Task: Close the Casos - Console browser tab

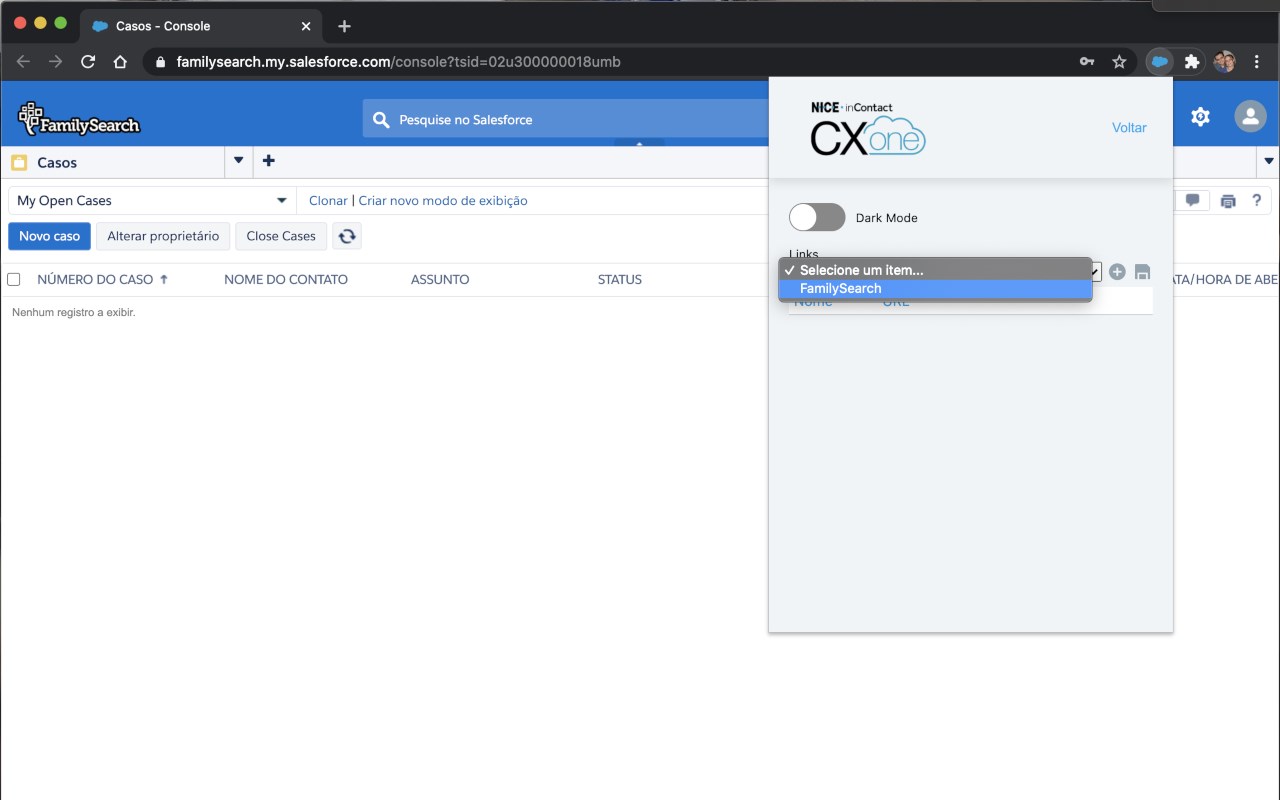Action: (306, 26)
